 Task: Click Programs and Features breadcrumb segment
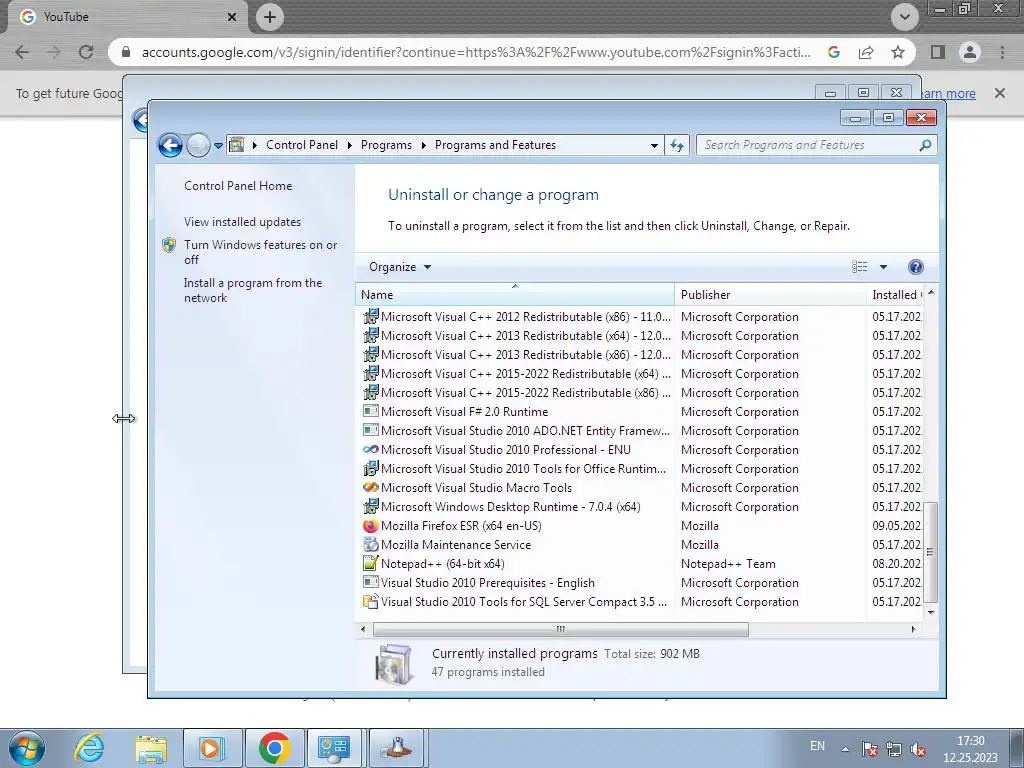495,145
